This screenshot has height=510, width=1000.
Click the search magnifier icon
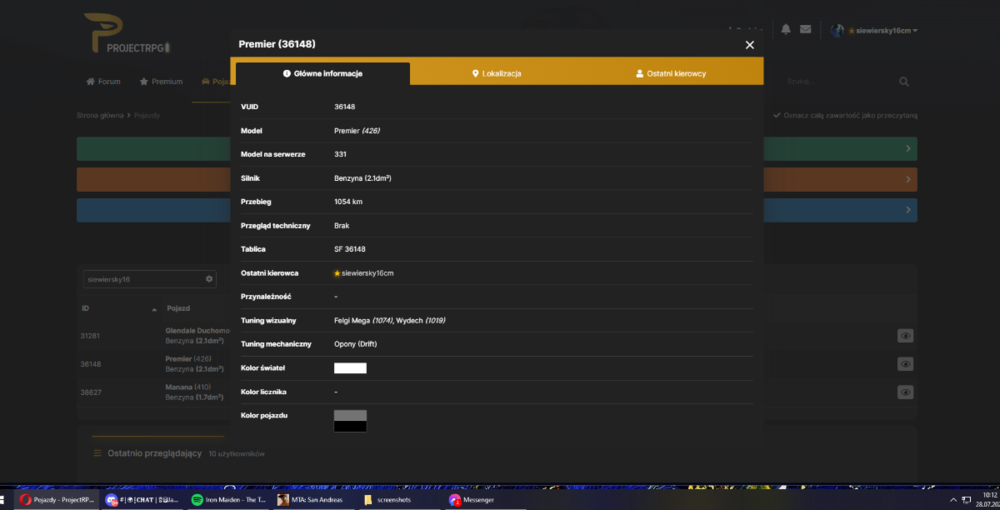point(904,82)
